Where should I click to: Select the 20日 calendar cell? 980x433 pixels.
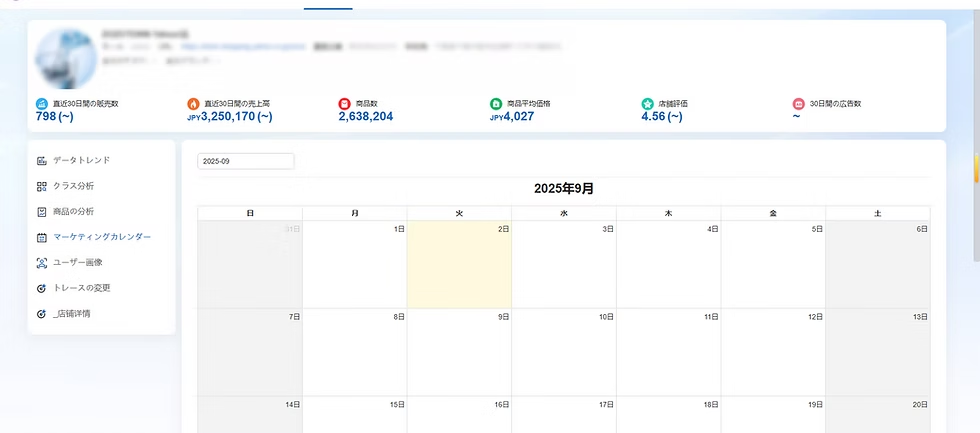[878, 415]
